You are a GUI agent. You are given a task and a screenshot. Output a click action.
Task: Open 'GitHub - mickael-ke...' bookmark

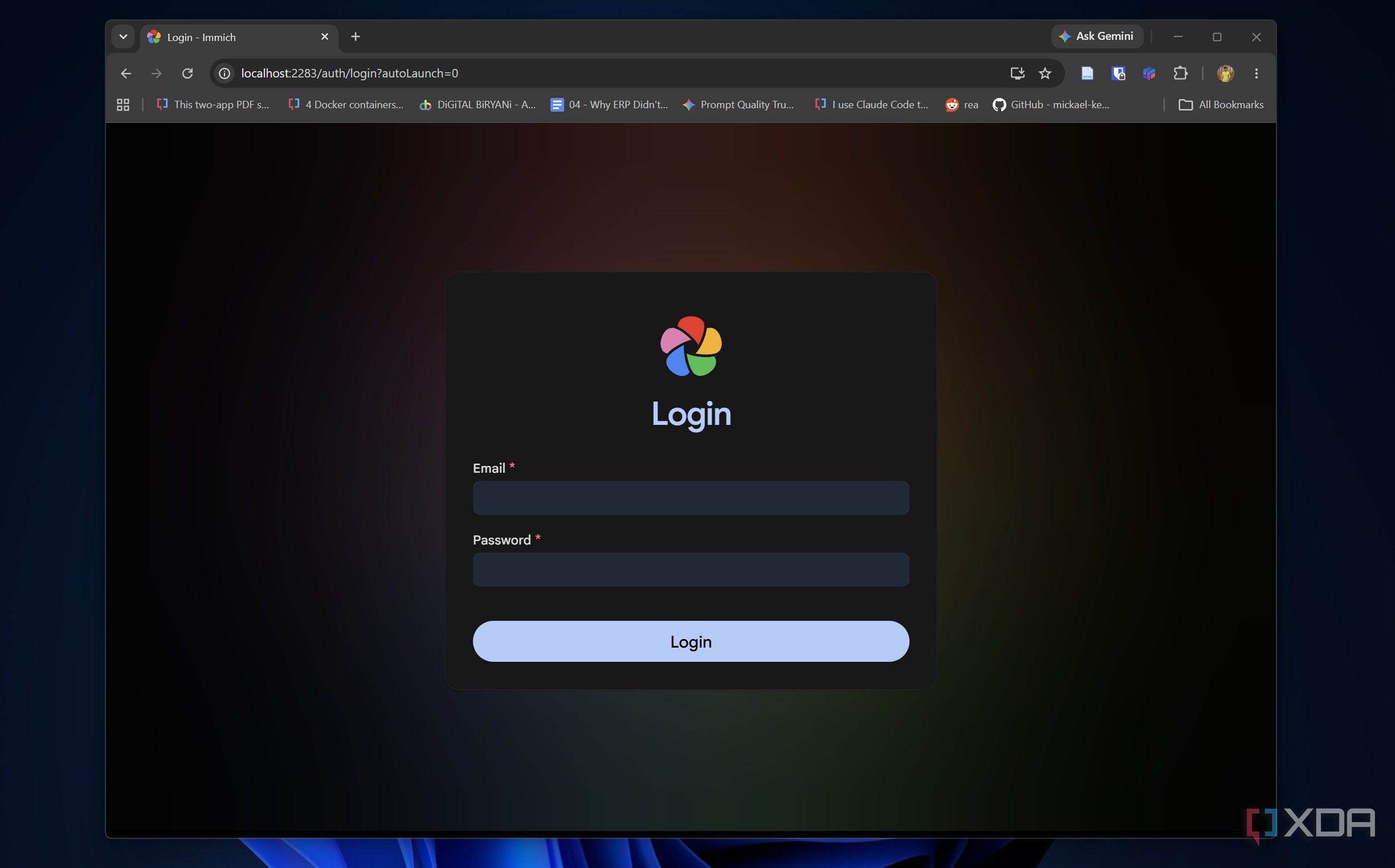[x=1051, y=104]
